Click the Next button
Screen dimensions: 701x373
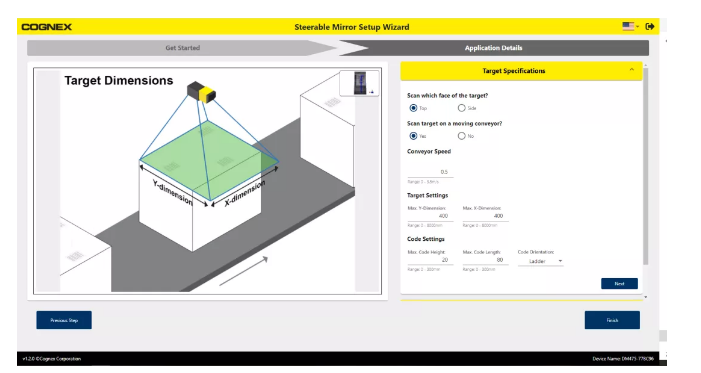pyautogui.click(x=619, y=284)
